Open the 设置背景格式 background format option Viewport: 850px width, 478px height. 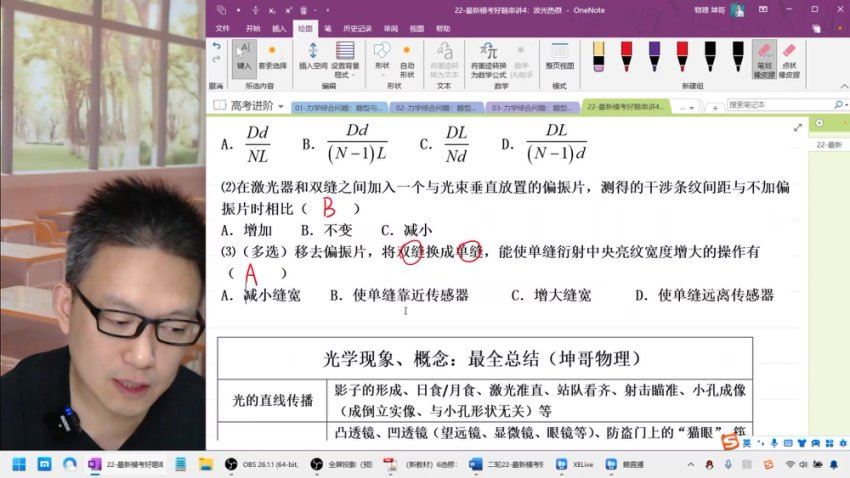(x=345, y=59)
